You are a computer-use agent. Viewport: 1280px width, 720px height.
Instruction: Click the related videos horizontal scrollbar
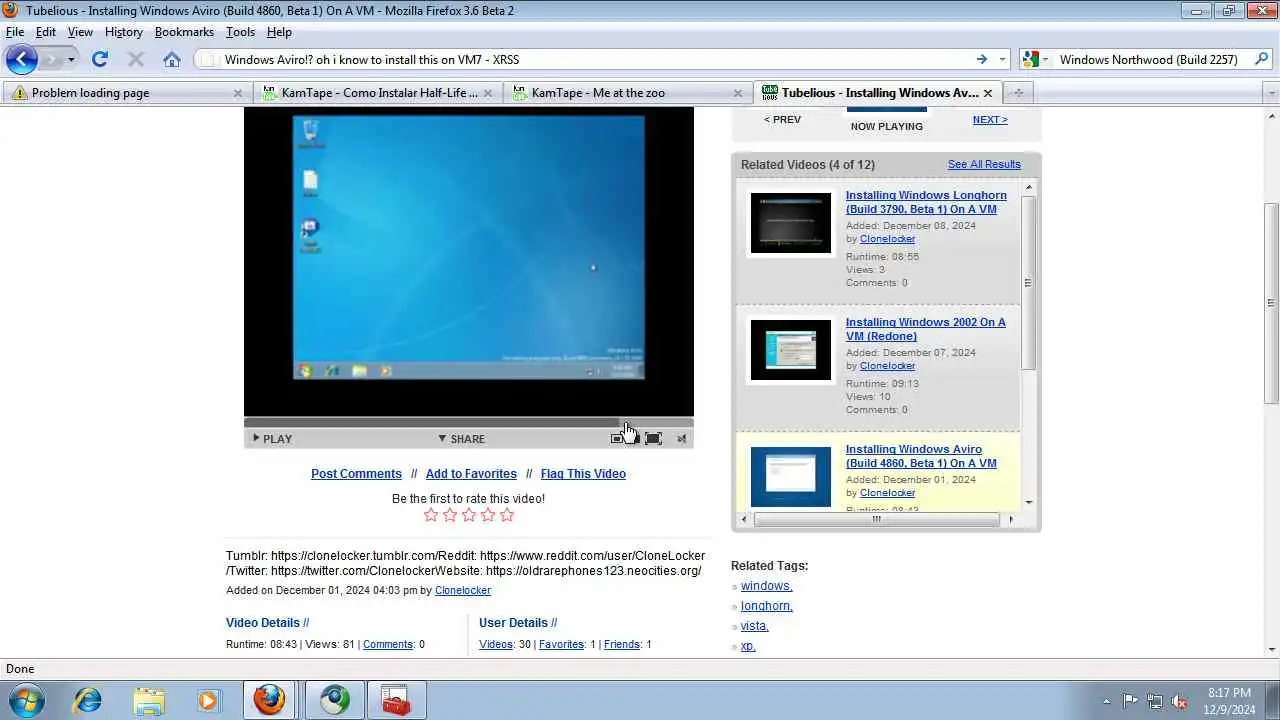876,519
